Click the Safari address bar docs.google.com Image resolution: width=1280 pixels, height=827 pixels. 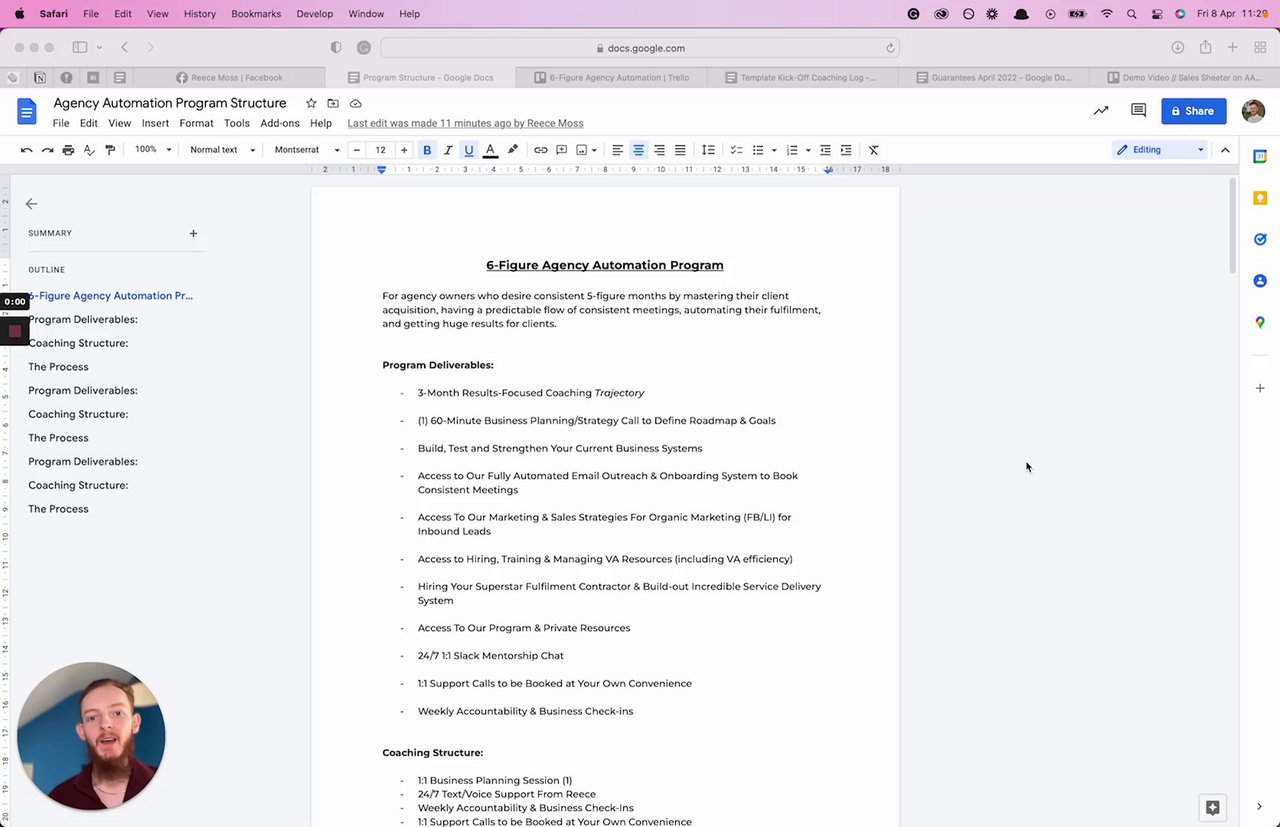[640, 48]
